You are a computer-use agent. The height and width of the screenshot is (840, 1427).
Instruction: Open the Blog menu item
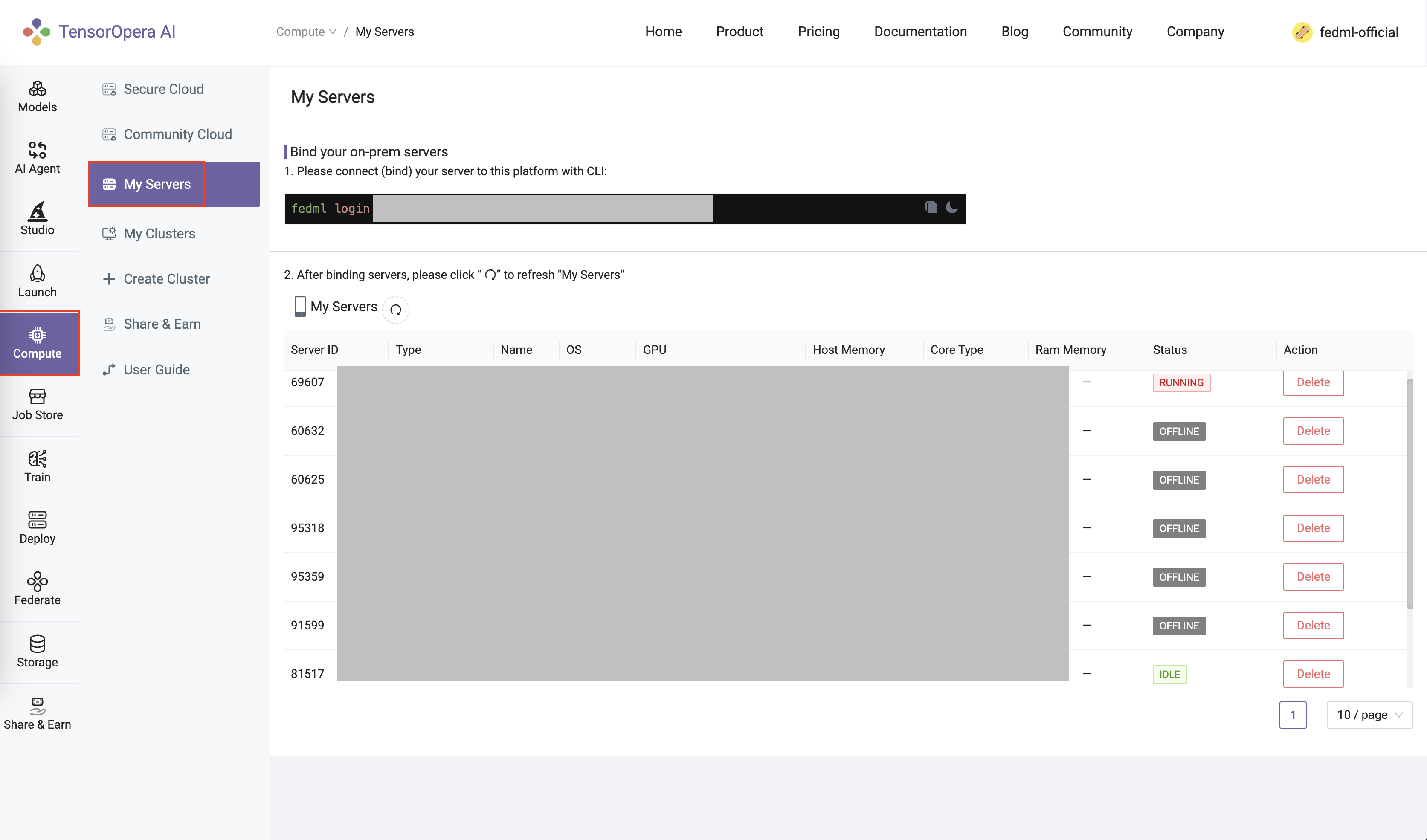(1014, 32)
